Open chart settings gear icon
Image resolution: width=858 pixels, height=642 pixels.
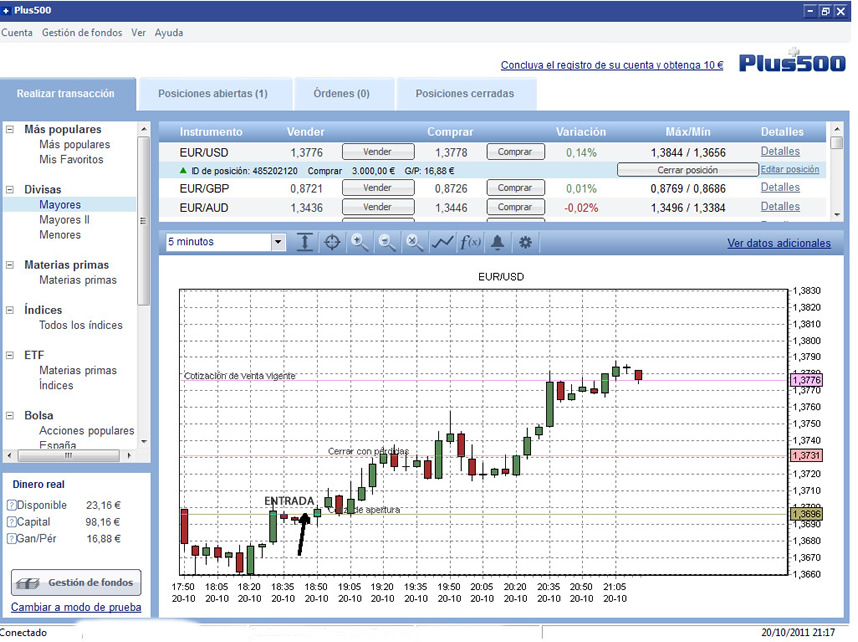coord(525,242)
